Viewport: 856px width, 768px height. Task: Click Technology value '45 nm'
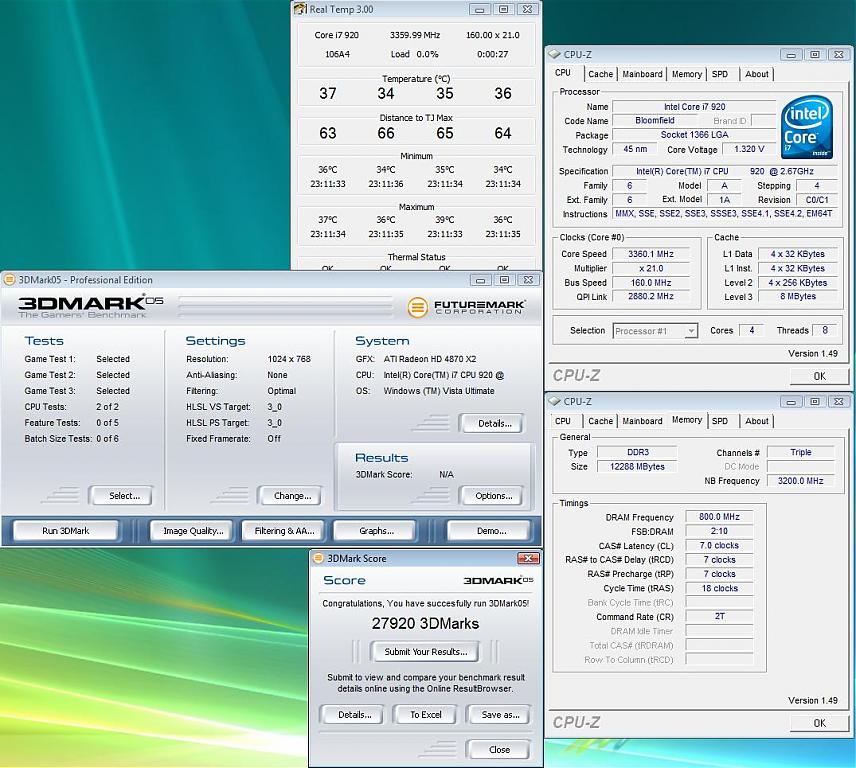pyautogui.click(x=635, y=149)
